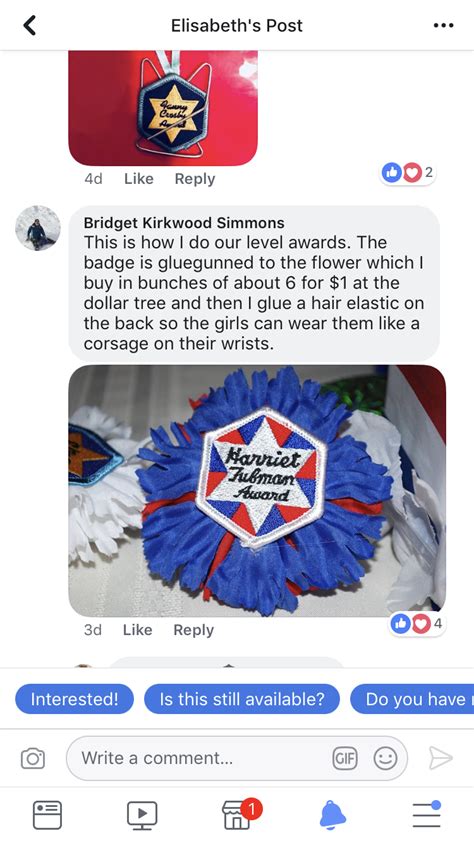Tap the "Interested!" quick reply
Viewport: 474px width, 843px height.
click(74, 699)
